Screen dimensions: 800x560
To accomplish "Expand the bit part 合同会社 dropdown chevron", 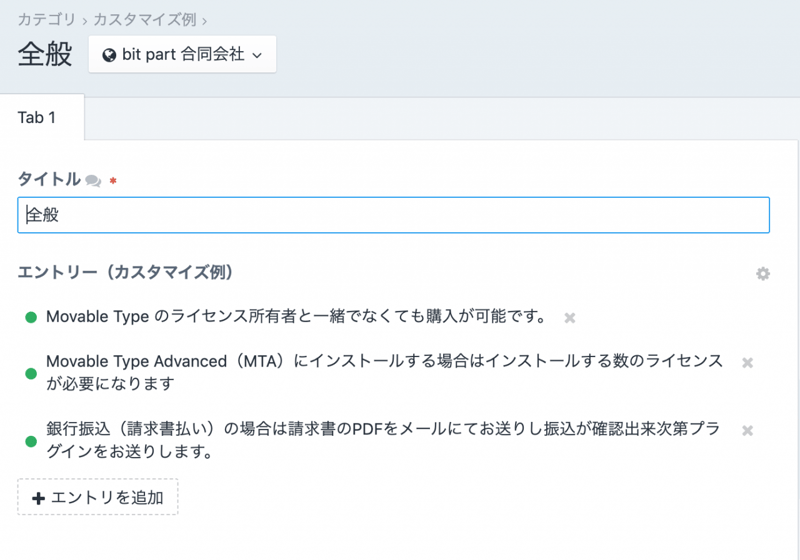I will coord(257,56).
